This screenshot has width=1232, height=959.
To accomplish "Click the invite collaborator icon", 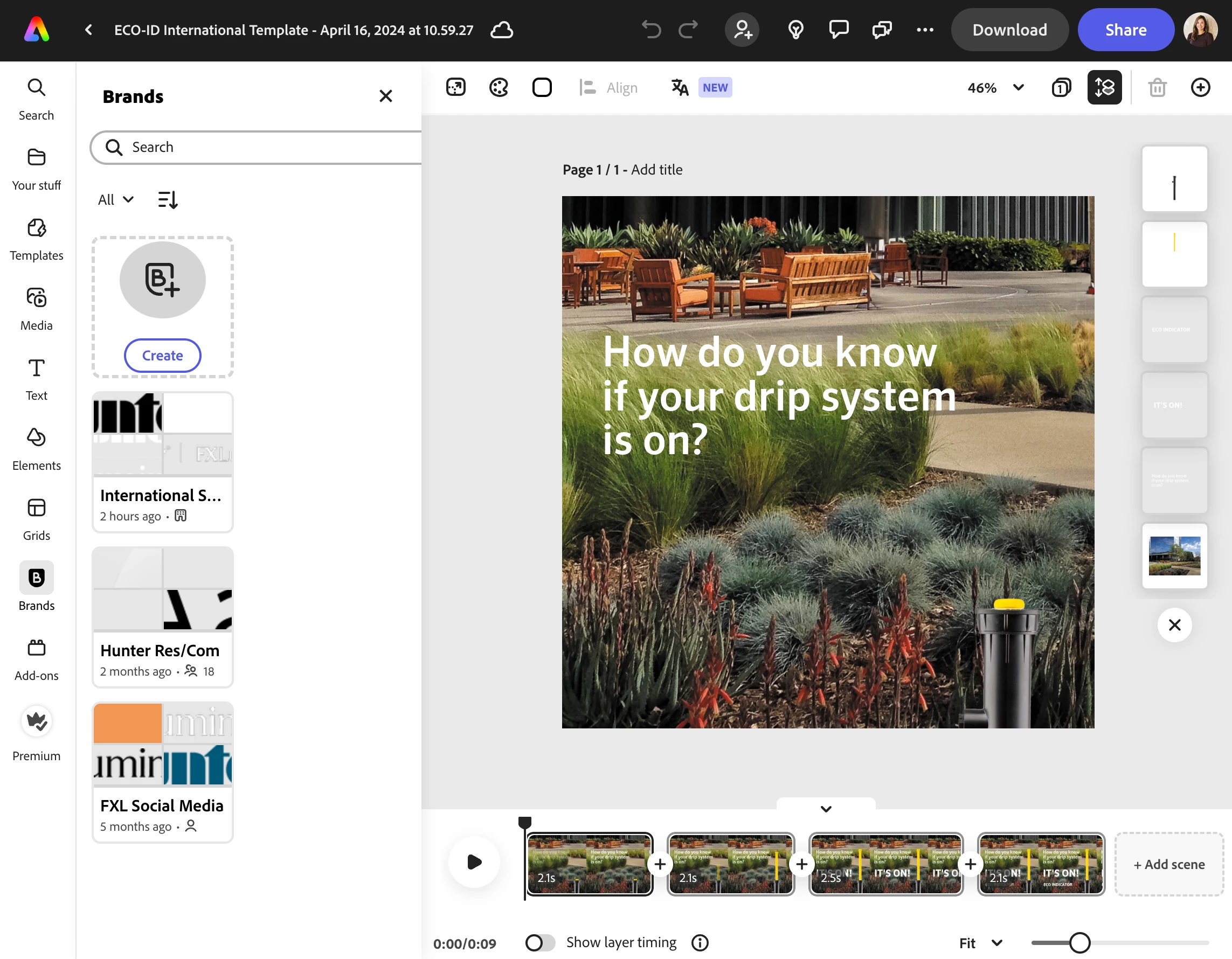I will (742, 30).
